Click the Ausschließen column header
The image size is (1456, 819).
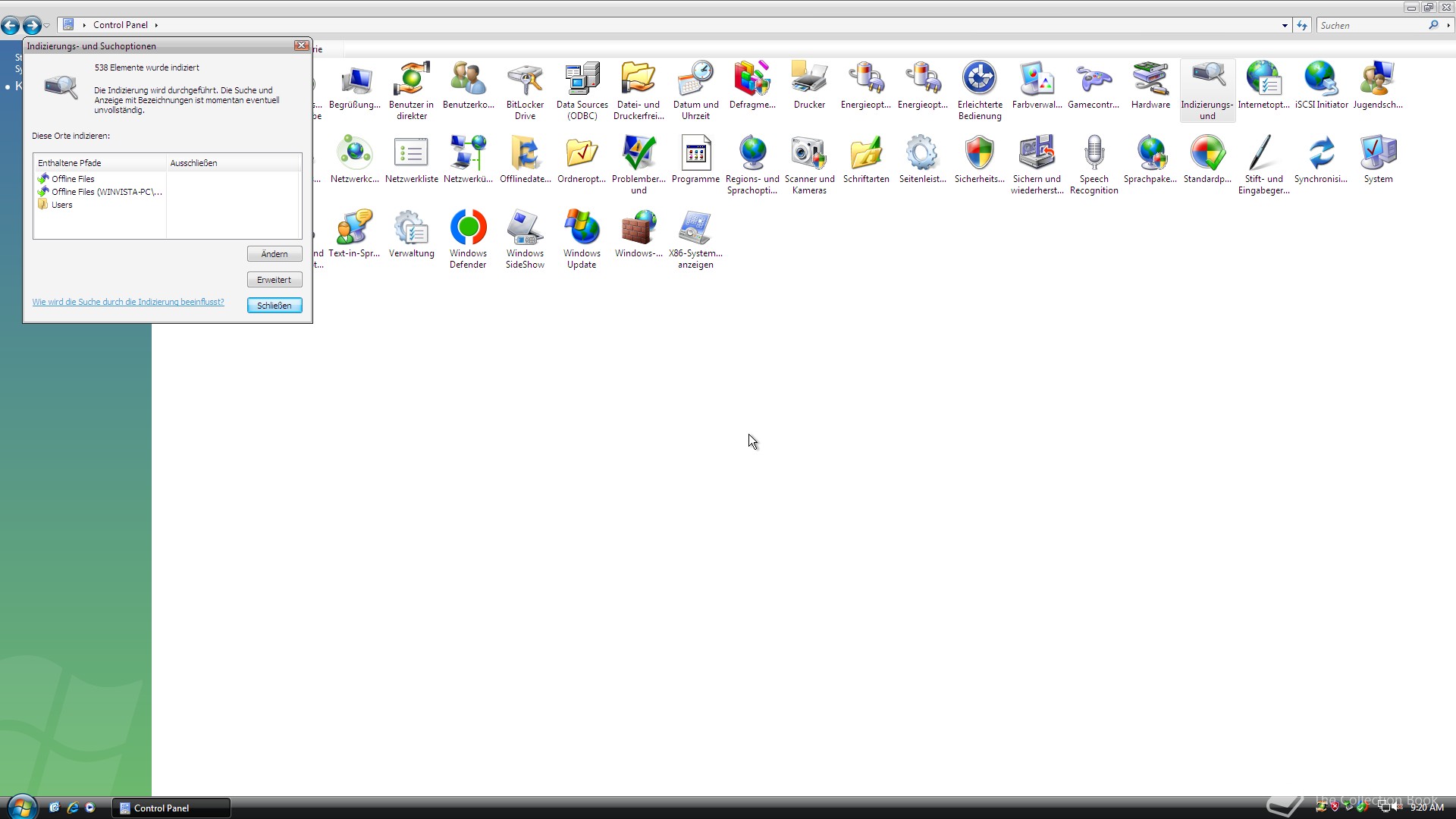click(234, 163)
